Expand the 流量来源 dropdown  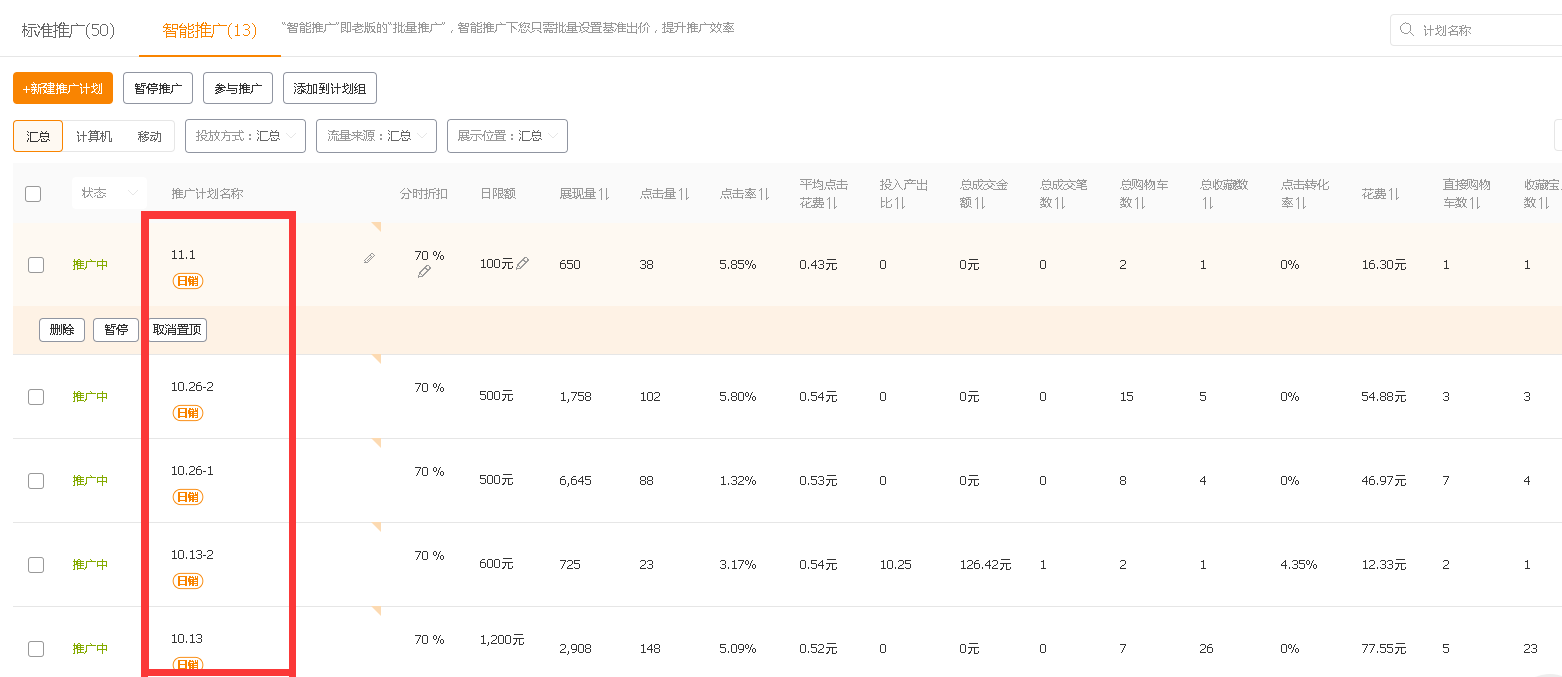(x=376, y=136)
